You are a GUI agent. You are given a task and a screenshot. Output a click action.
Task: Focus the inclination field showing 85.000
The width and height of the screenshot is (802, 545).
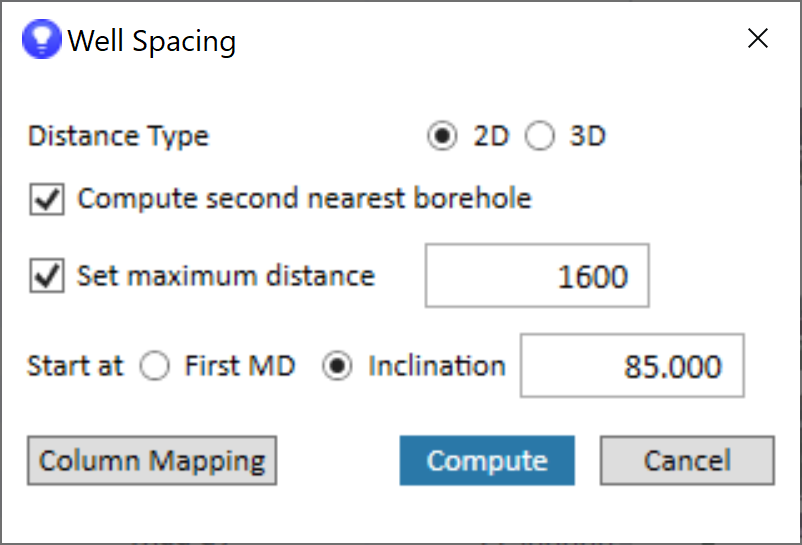point(632,366)
